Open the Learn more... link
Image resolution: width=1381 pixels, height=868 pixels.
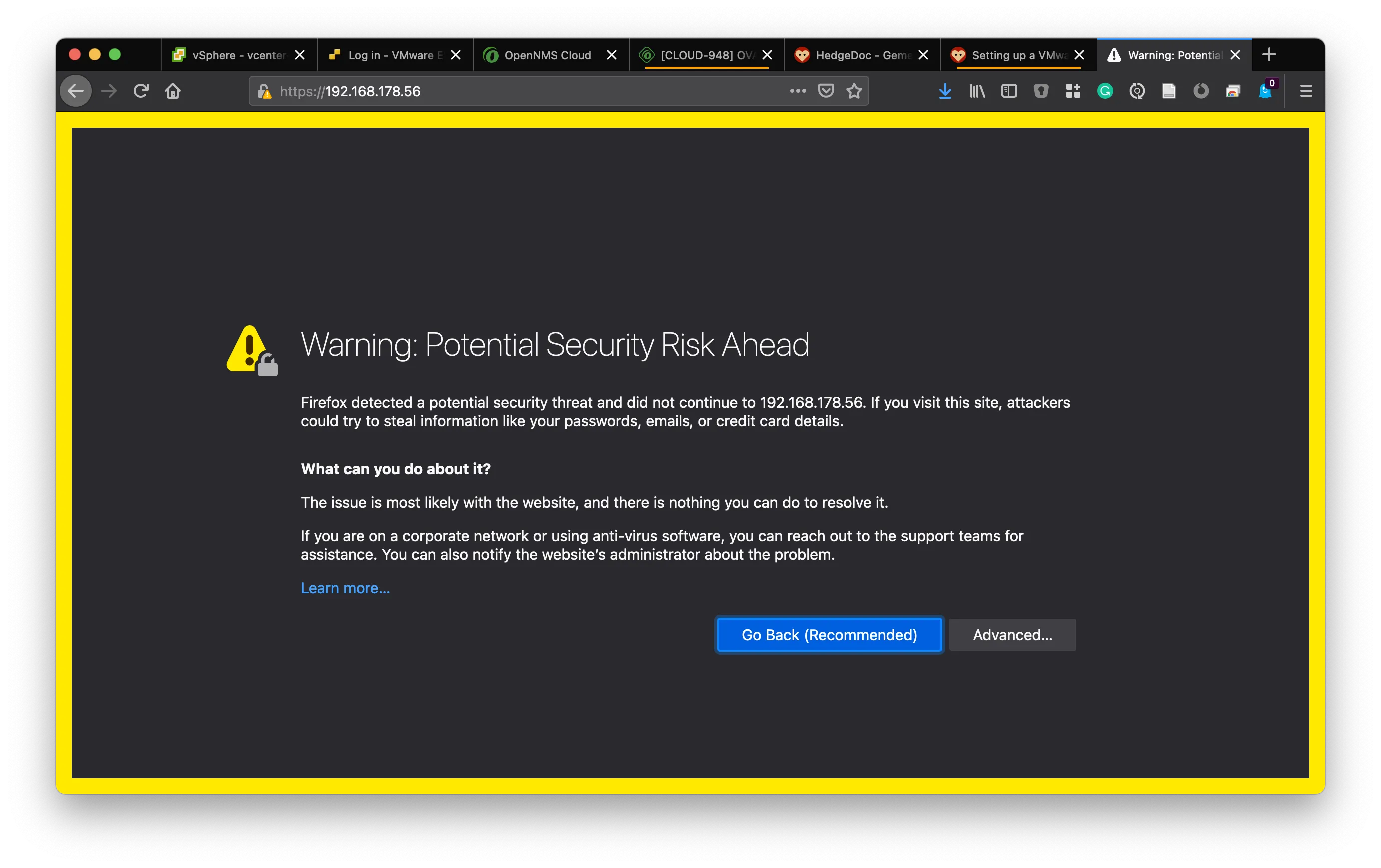click(x=345, y=588)
